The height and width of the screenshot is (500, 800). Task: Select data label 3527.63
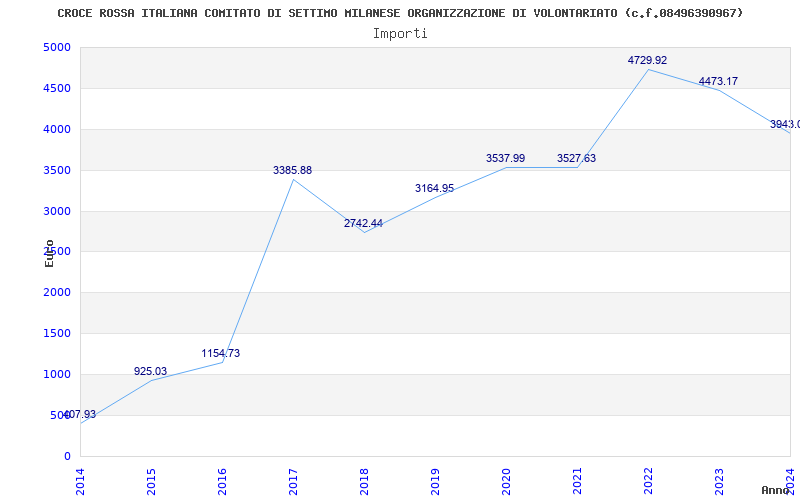576,158
